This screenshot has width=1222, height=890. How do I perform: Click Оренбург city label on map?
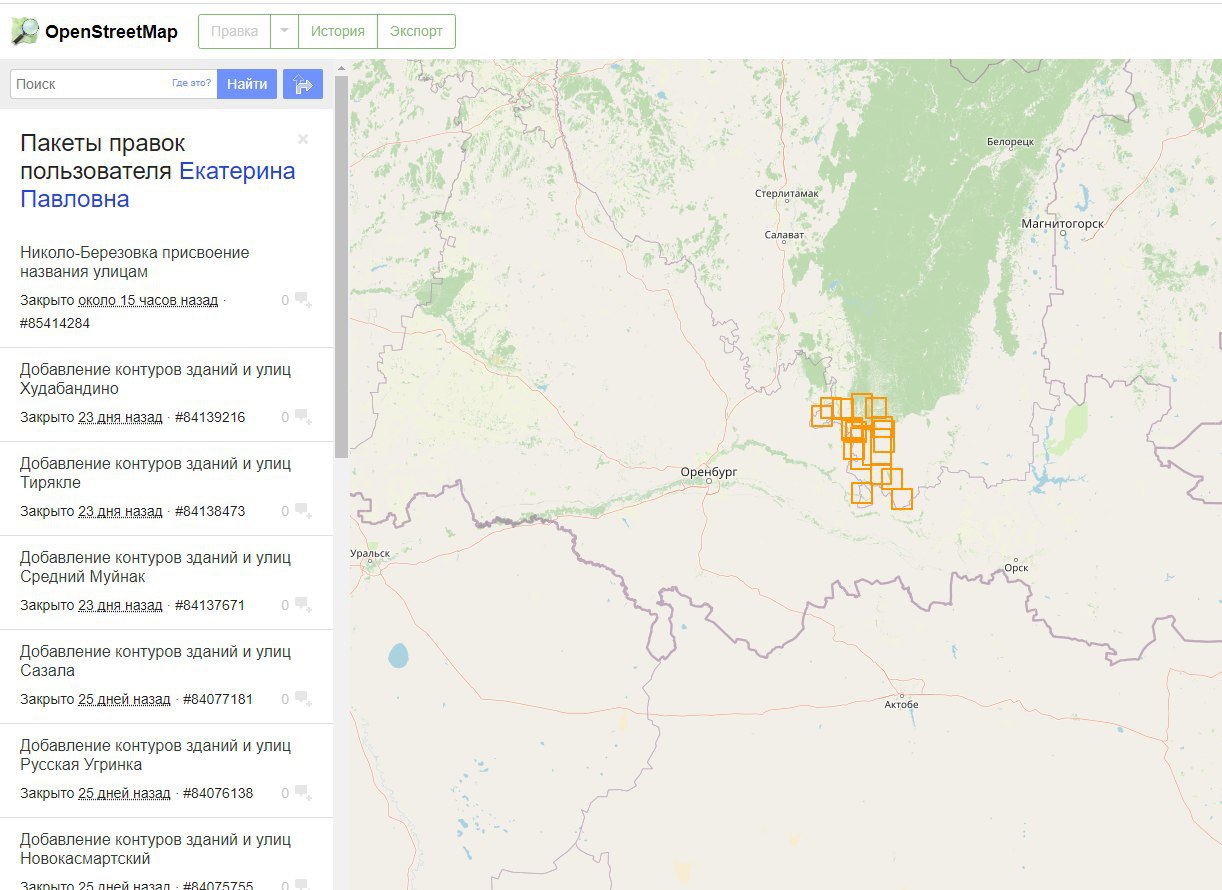pyautogui.click(x=709, y=470)
